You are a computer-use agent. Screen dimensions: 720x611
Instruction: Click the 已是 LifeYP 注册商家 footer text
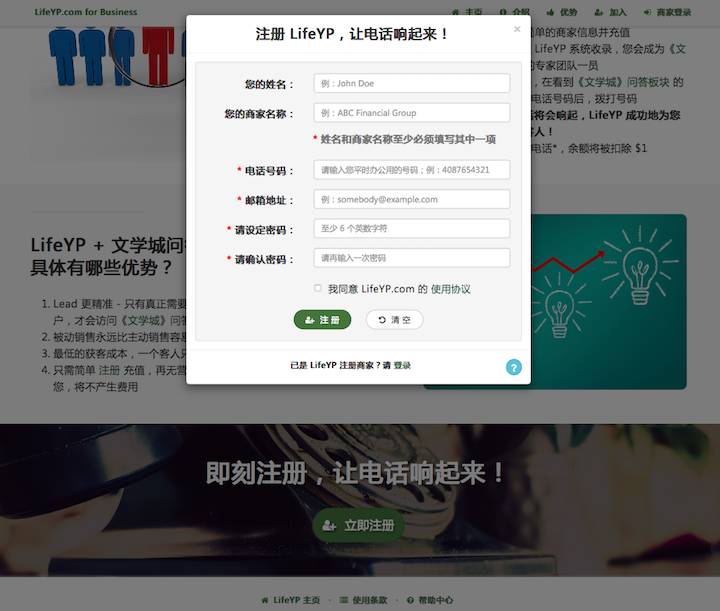(340, 365)
